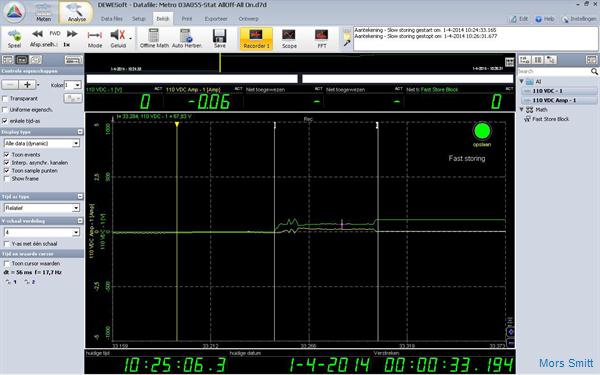Open the playback Mode selector
Image resolution: width=600 pixels, height=375 pixels.
[95, 39]
